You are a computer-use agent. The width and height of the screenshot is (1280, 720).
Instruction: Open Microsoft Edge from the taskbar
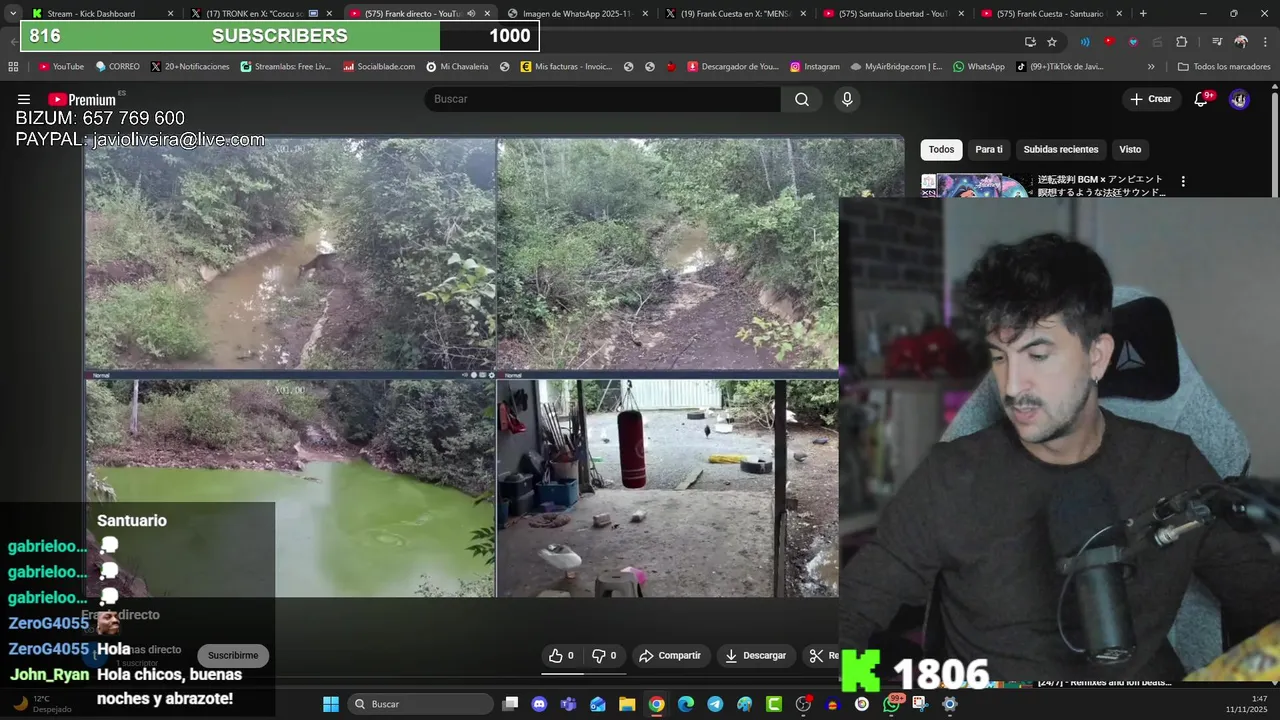point(686,704)
